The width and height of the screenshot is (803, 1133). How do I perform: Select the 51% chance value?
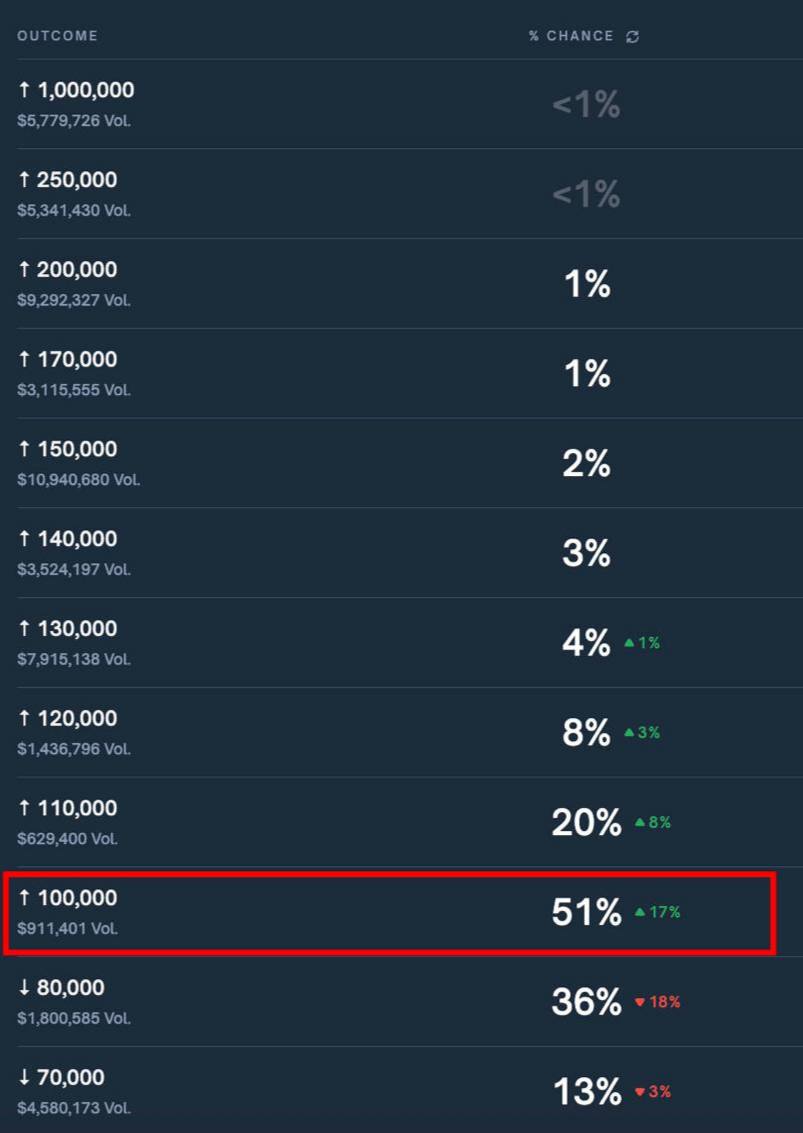coord(586,912)
